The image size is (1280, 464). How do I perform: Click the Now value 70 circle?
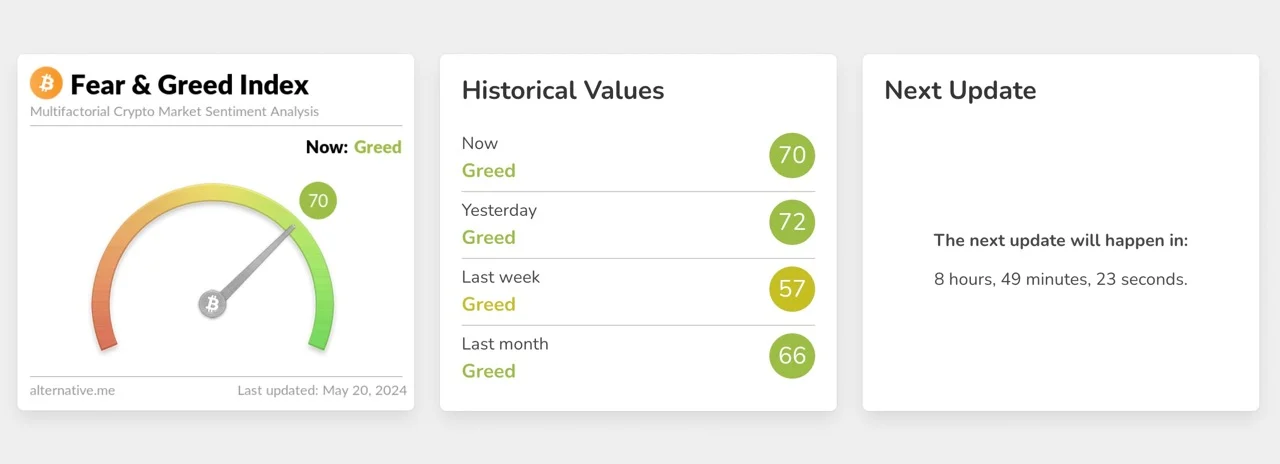point(792,155)
